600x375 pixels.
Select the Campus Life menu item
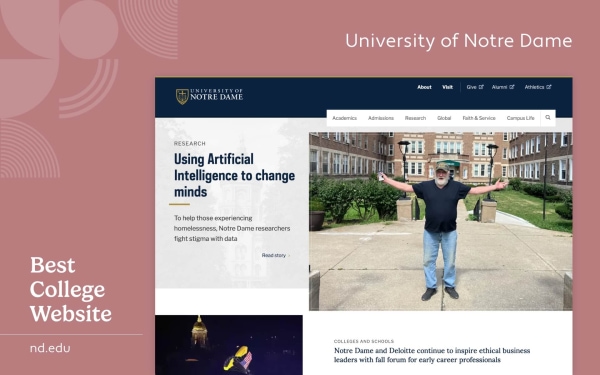pyautogui.click(x=520, y=118)
